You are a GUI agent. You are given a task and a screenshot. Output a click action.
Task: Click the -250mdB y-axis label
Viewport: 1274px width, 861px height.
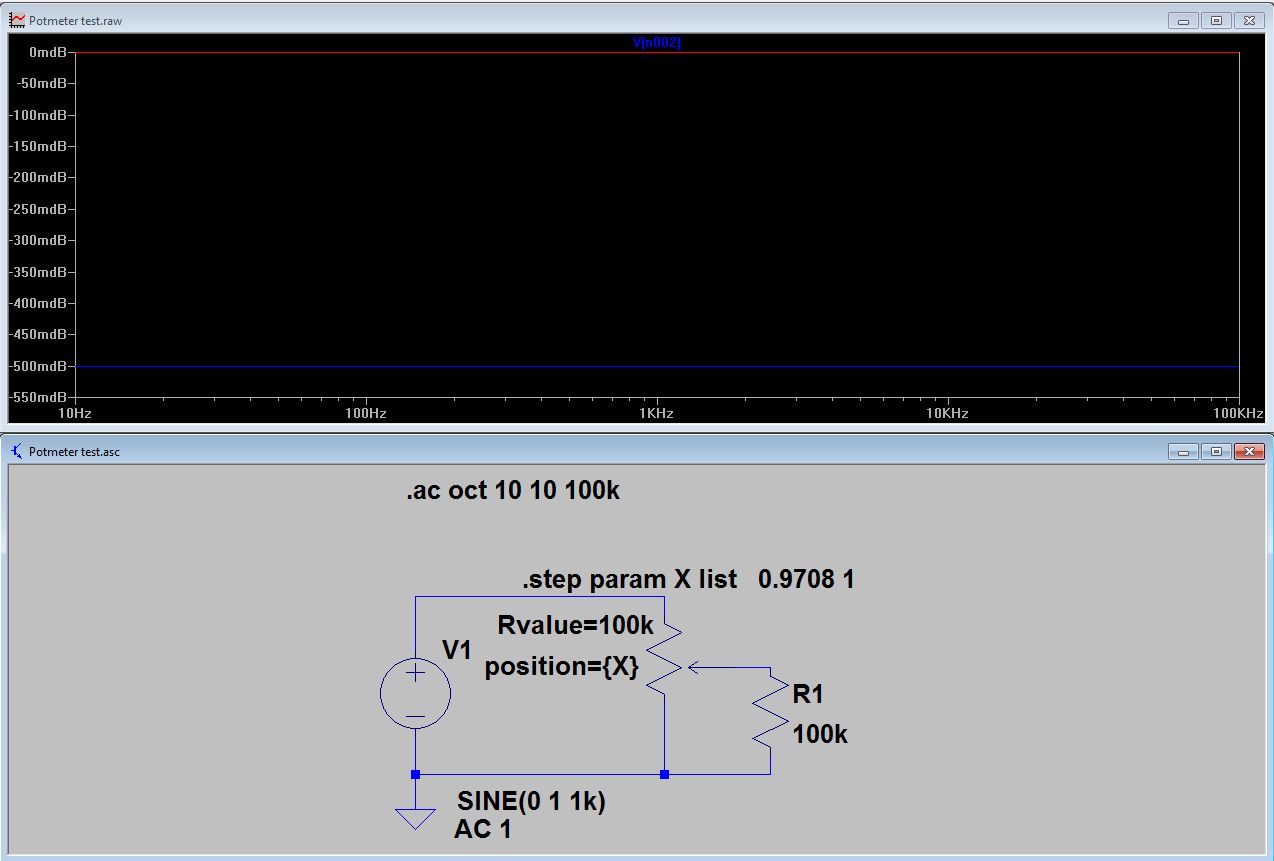coord(38,209)
